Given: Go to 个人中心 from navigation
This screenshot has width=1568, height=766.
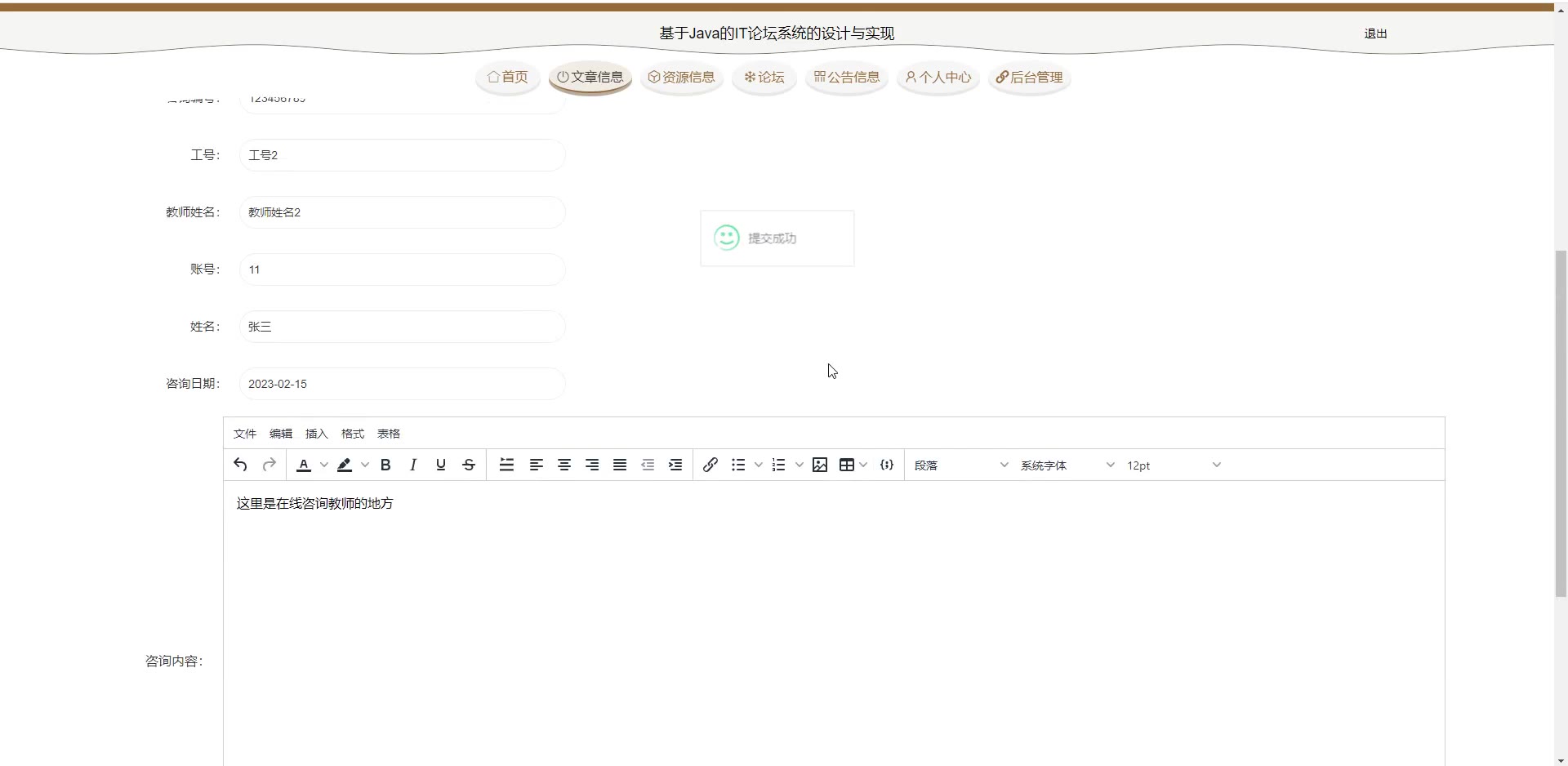Looking at the screenshot, I should 938,78.
